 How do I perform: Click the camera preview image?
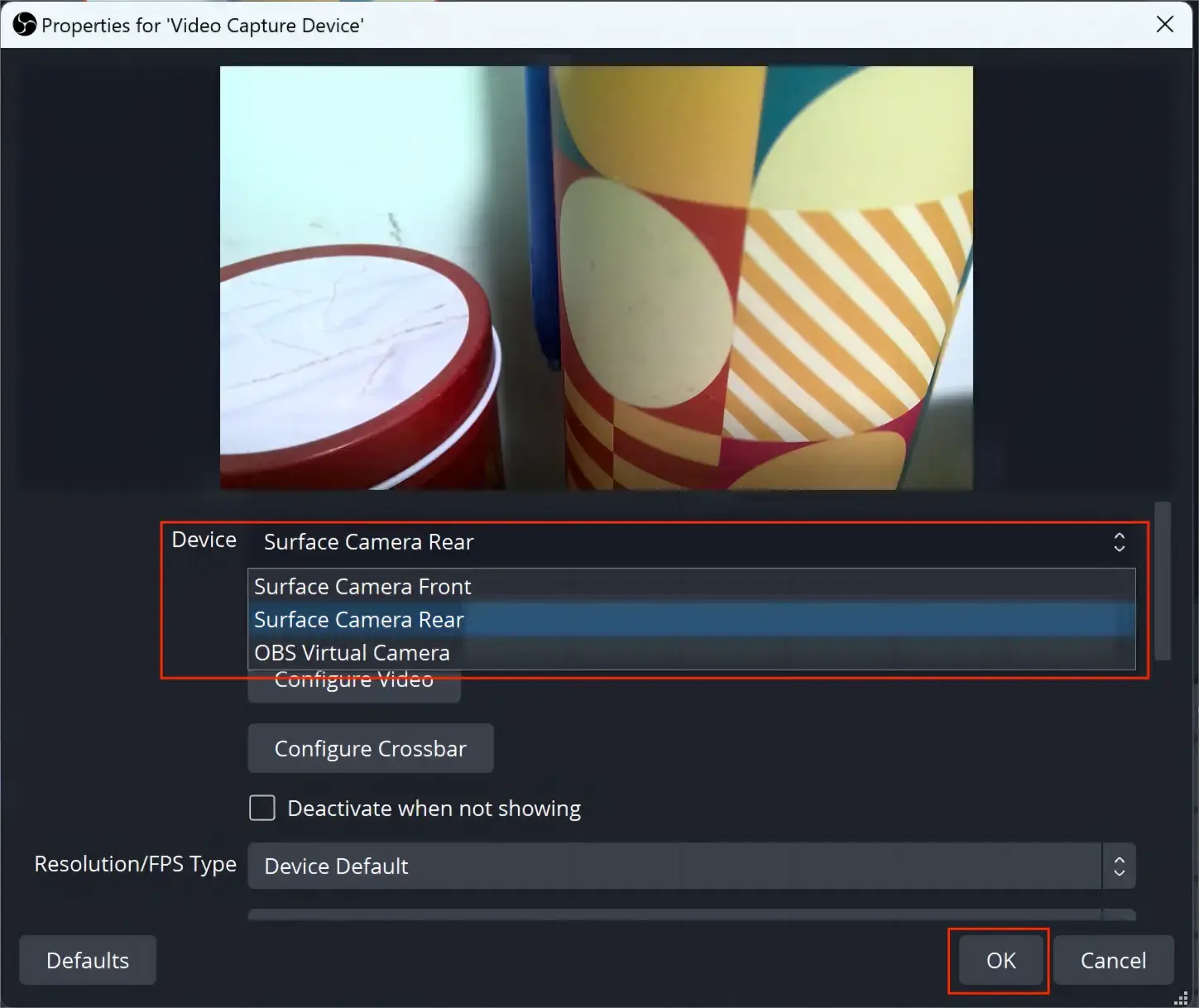click(597, 278)
